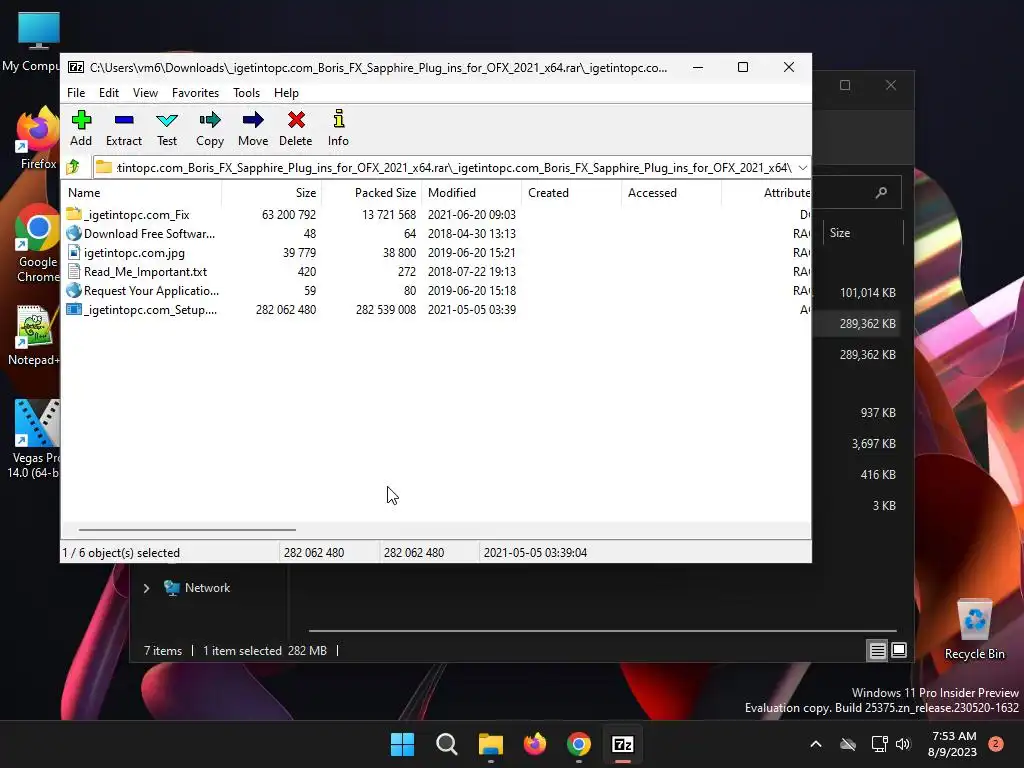Click the 7-Zip horizontal scrollbar thumb

point(187,530)
